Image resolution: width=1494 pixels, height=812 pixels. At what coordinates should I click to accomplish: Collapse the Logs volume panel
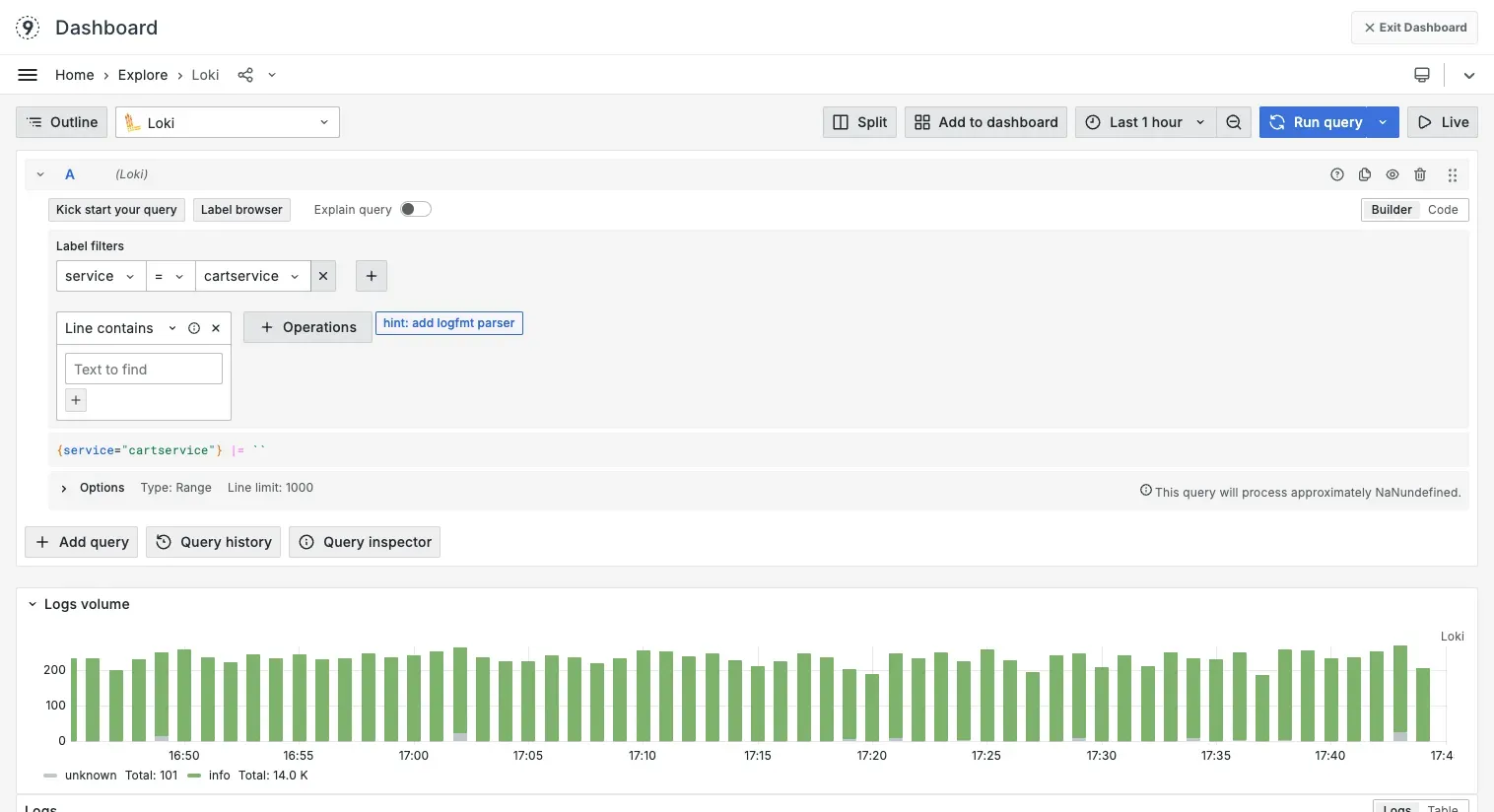[31, 604]
